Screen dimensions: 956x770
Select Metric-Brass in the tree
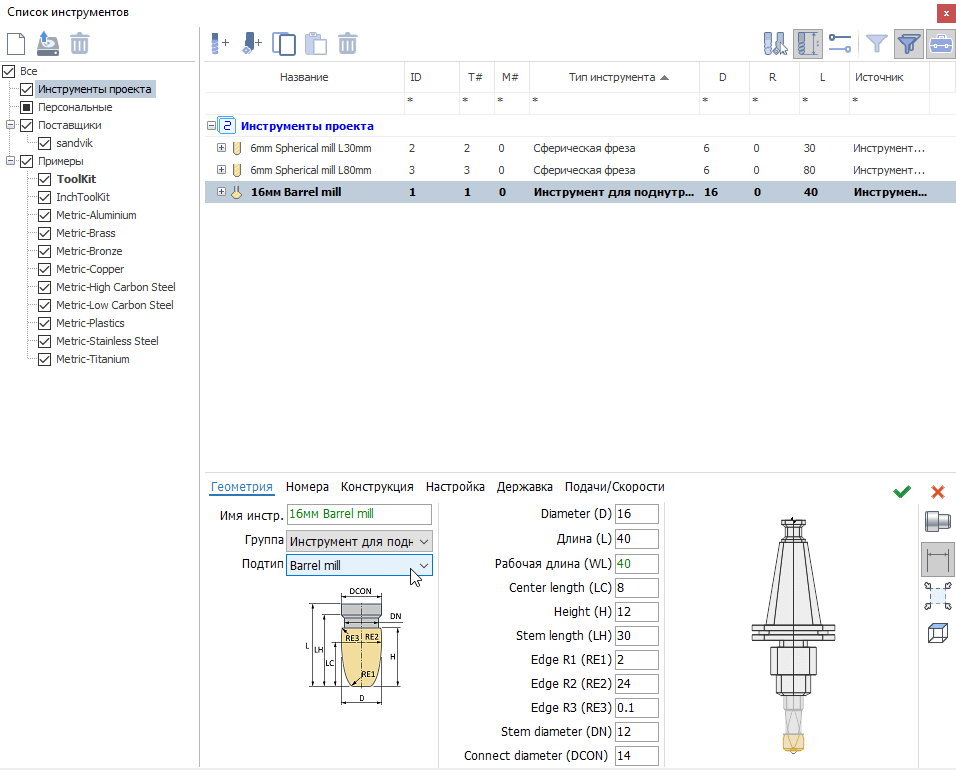tap(85, 233)
